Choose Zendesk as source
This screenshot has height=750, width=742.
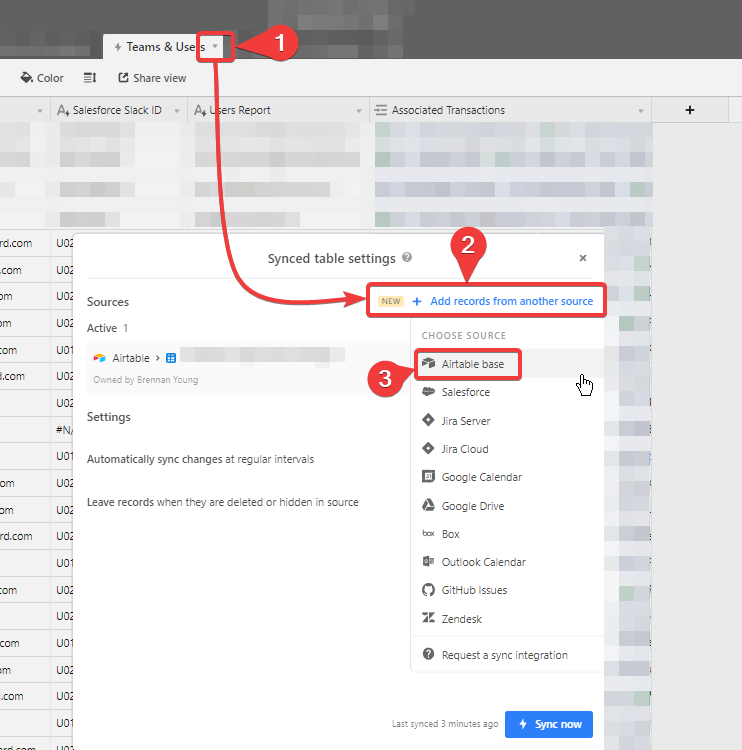point(507,618)
